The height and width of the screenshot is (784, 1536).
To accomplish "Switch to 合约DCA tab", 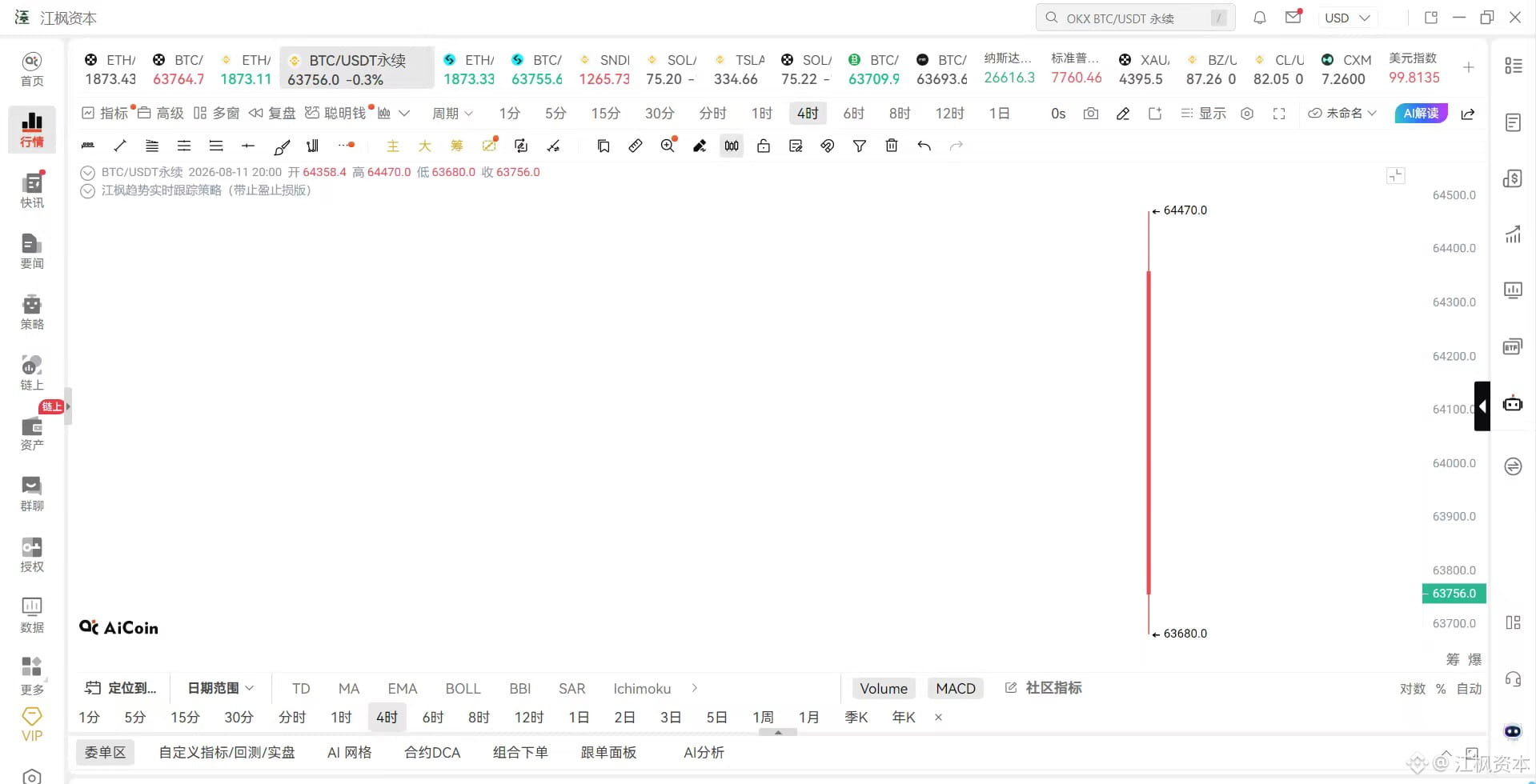I will point(432,753).
